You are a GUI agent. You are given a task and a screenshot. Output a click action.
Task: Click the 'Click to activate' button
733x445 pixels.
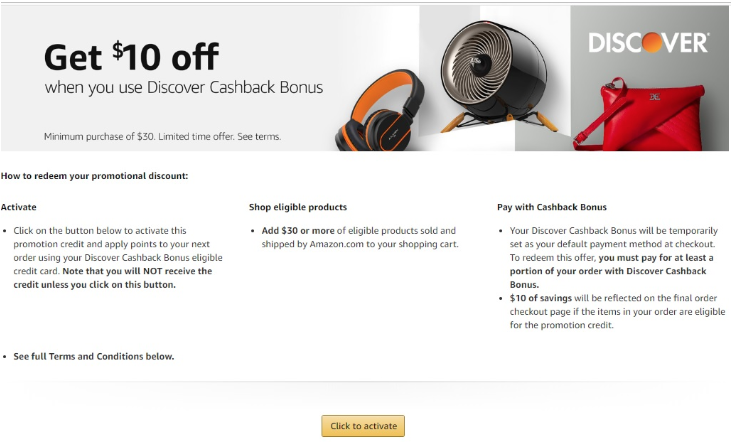point(363,426)
